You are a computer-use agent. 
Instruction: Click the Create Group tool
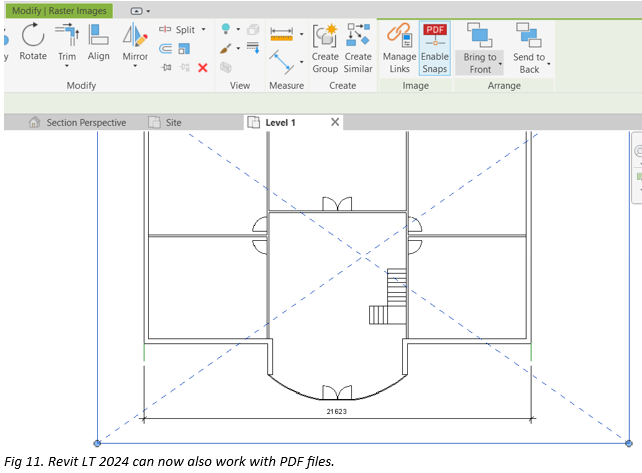coord(325,49)
